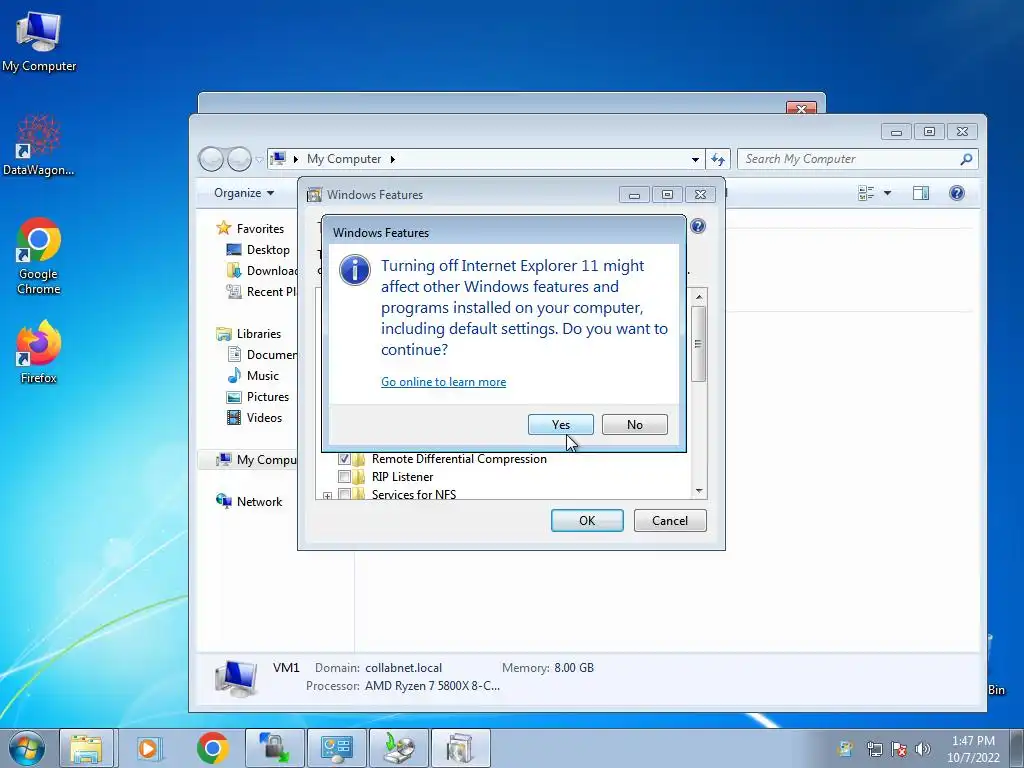
Task: Open Firefox desktop shortcut
Action: 39,352
